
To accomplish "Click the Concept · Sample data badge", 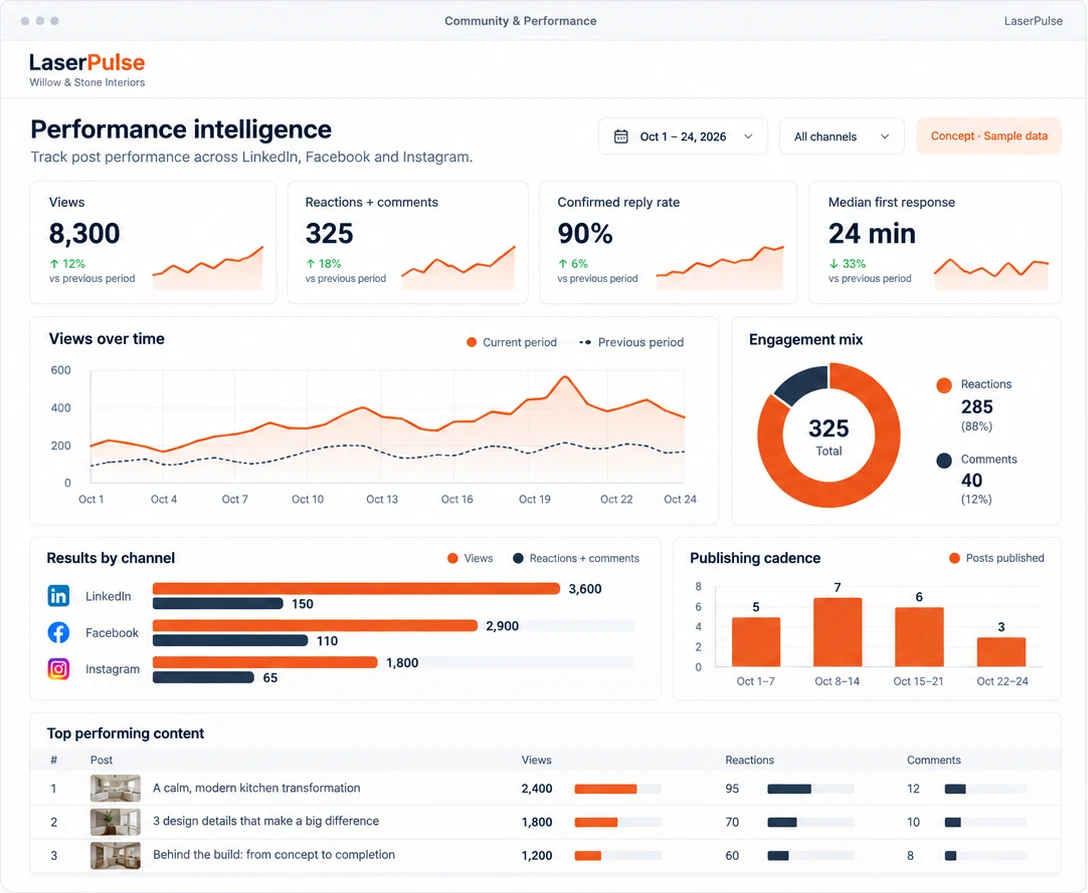I will click(x=989, y=136).
